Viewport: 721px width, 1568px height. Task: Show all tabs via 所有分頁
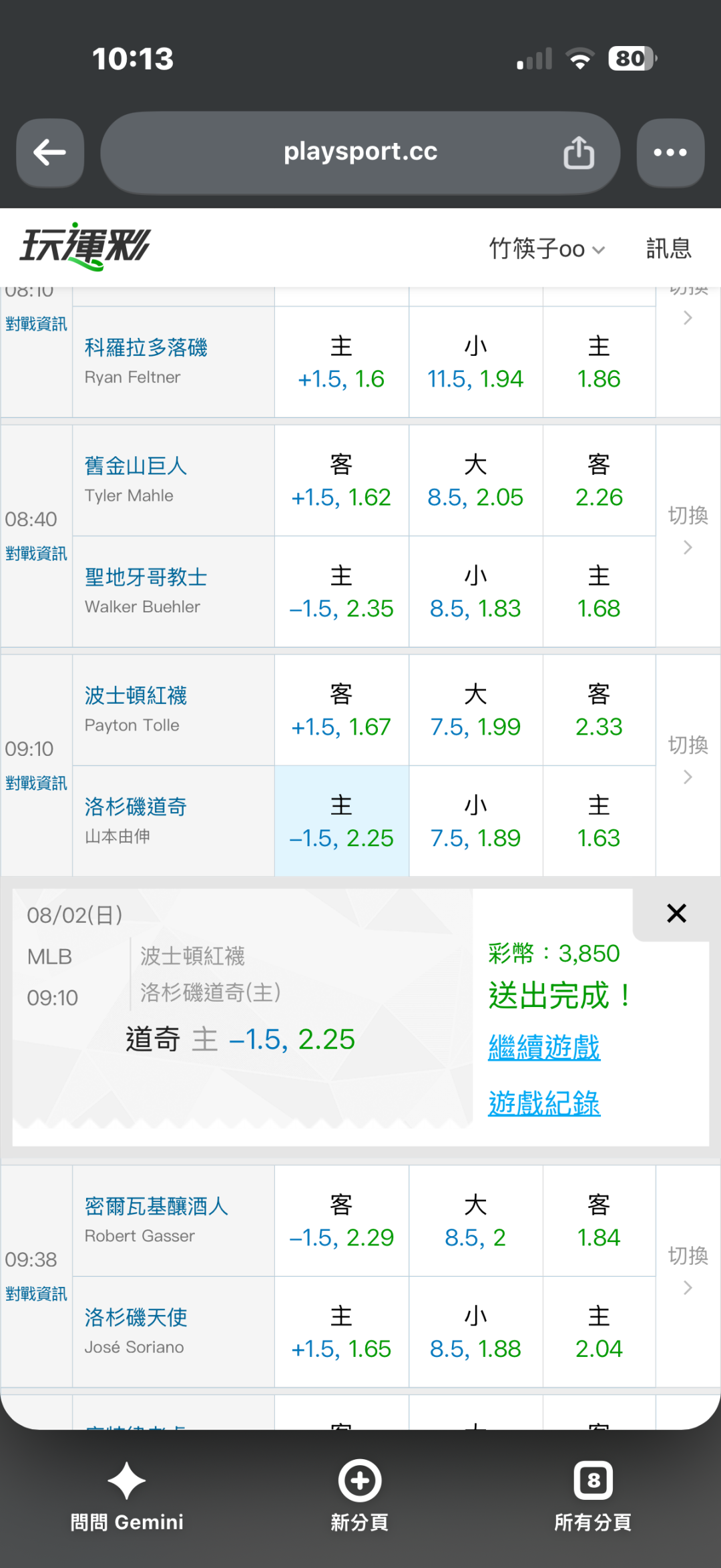[593, 1495]
